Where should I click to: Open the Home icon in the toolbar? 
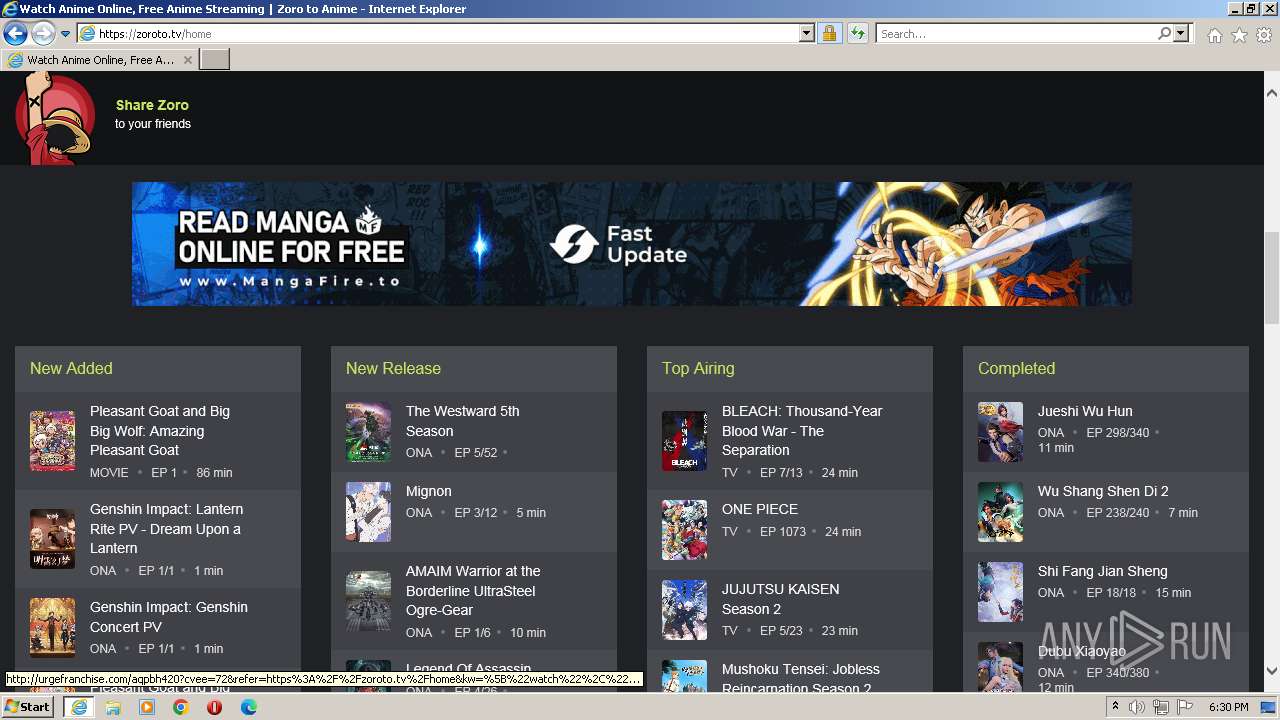coord(1214,35)
